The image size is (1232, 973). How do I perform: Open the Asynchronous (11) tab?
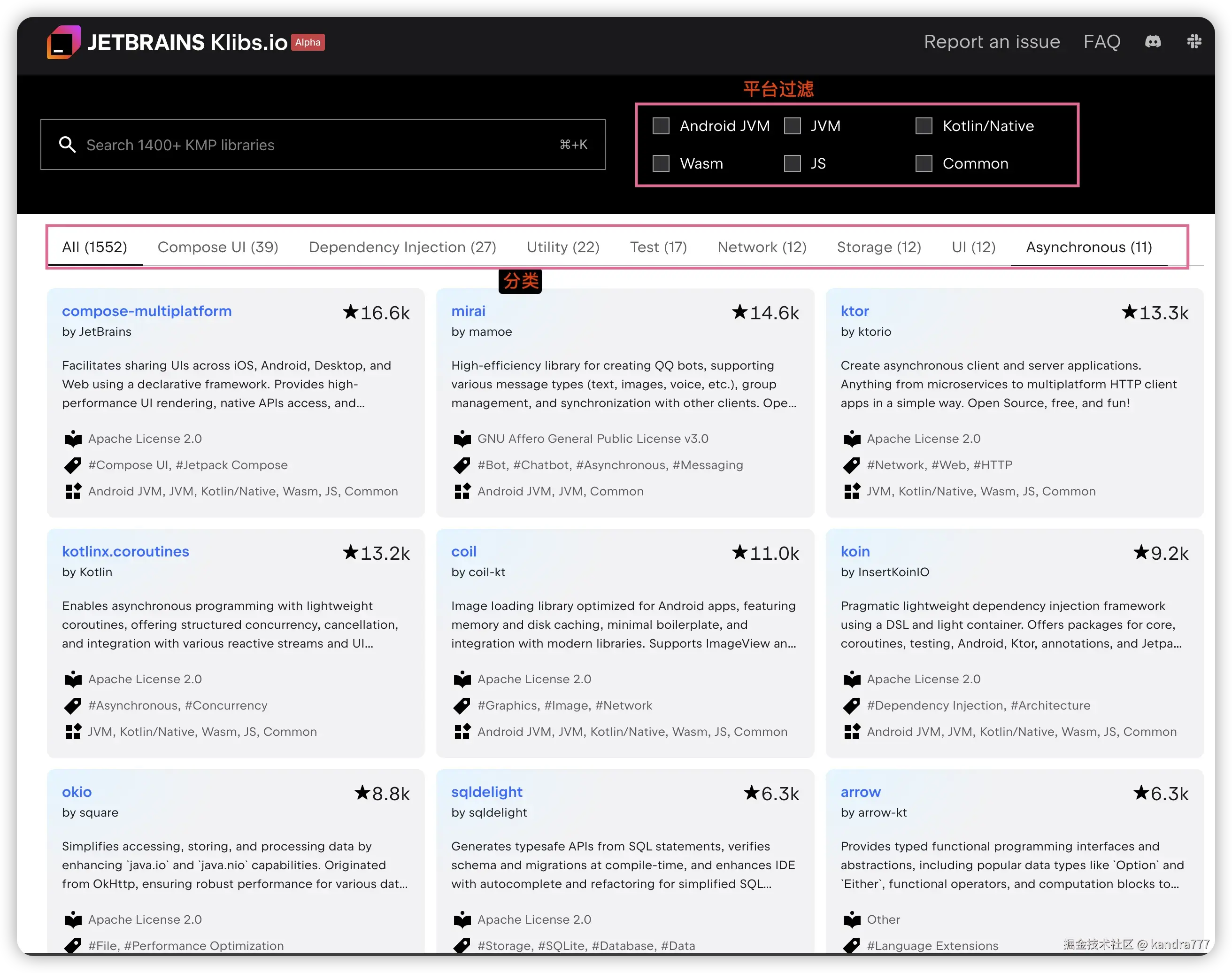(x=1088, y=247)
